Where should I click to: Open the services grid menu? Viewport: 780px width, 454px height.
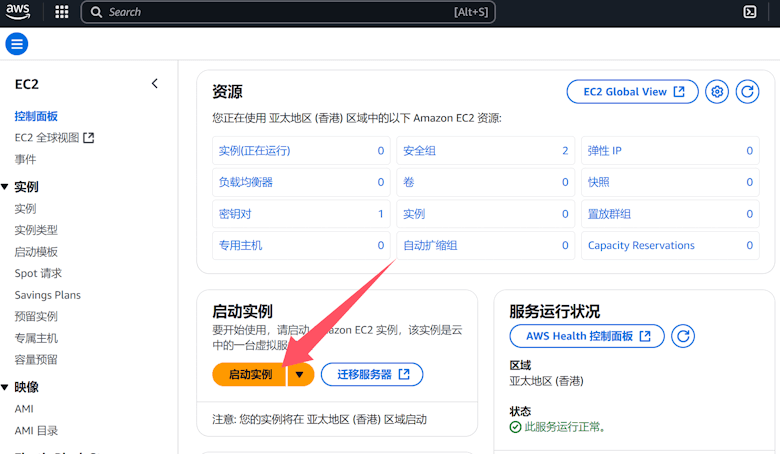click(62, 12)
